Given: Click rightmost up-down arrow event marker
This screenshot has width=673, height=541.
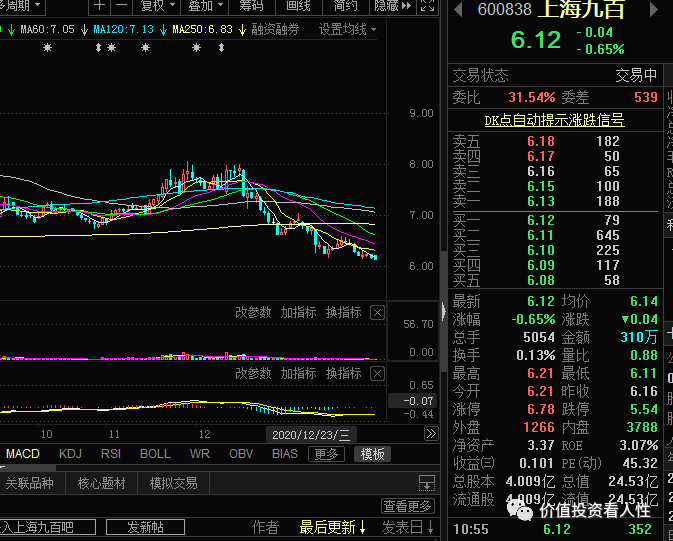Looking at the screenshot, I should [x=221, y=48].
